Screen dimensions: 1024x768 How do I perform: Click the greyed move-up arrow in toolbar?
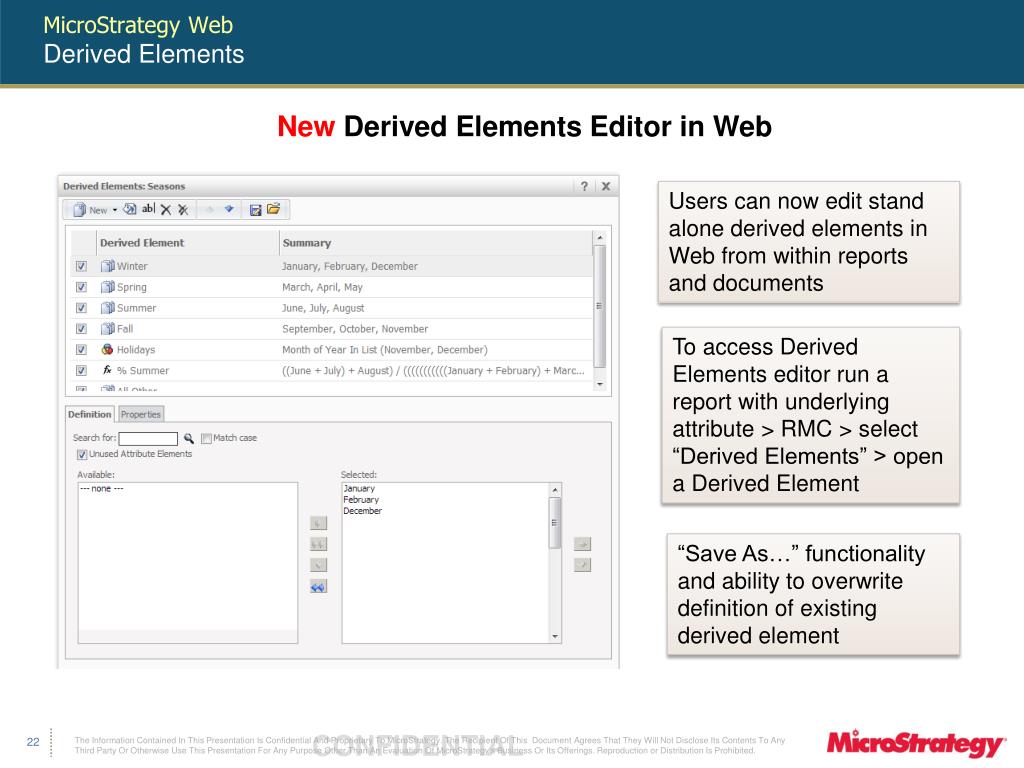210,209
